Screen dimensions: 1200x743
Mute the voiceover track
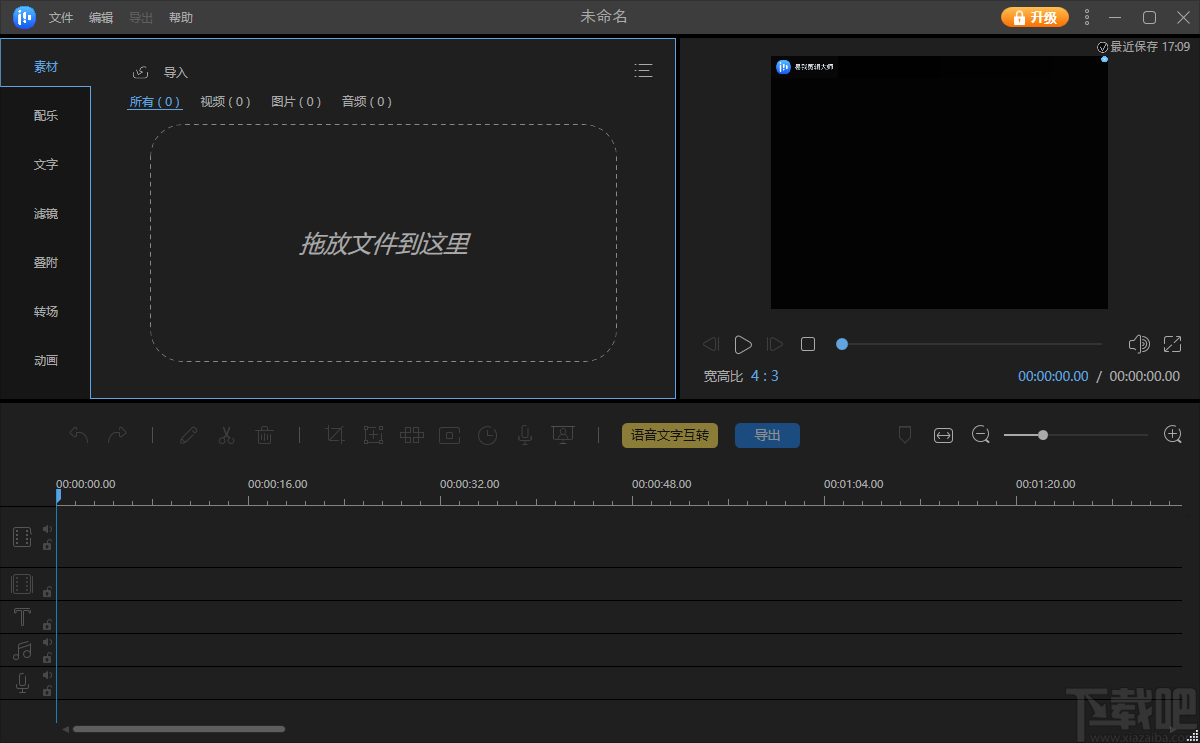point(47,675)
